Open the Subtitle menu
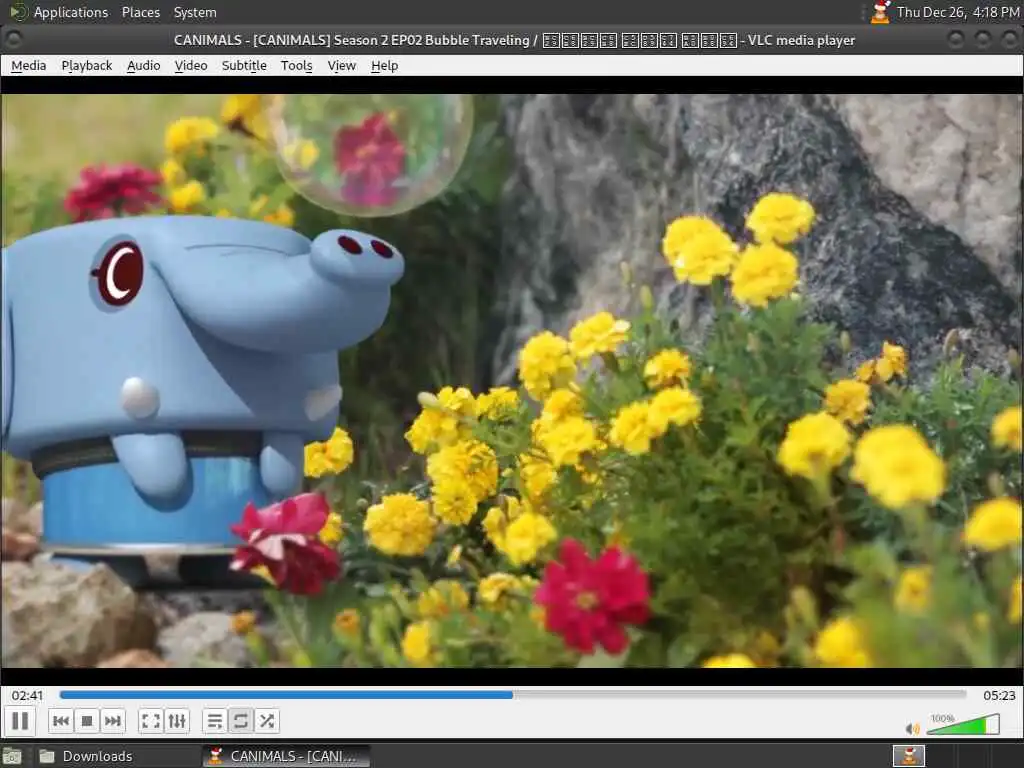Image resolution: width=1024 pixels, height=768 pixels. point(244,65)
